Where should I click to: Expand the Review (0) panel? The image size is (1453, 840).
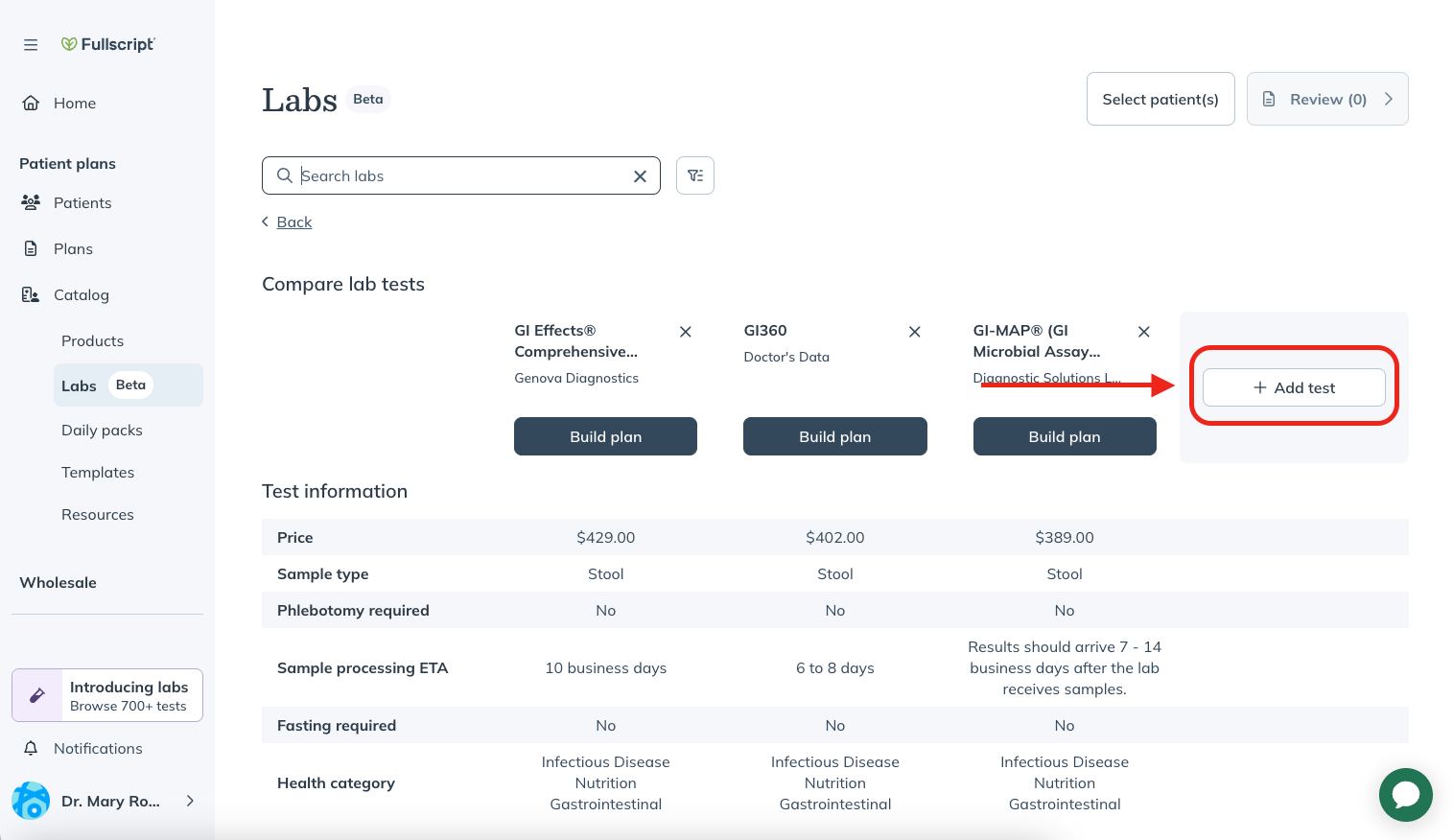click(x=1327, y=99)
